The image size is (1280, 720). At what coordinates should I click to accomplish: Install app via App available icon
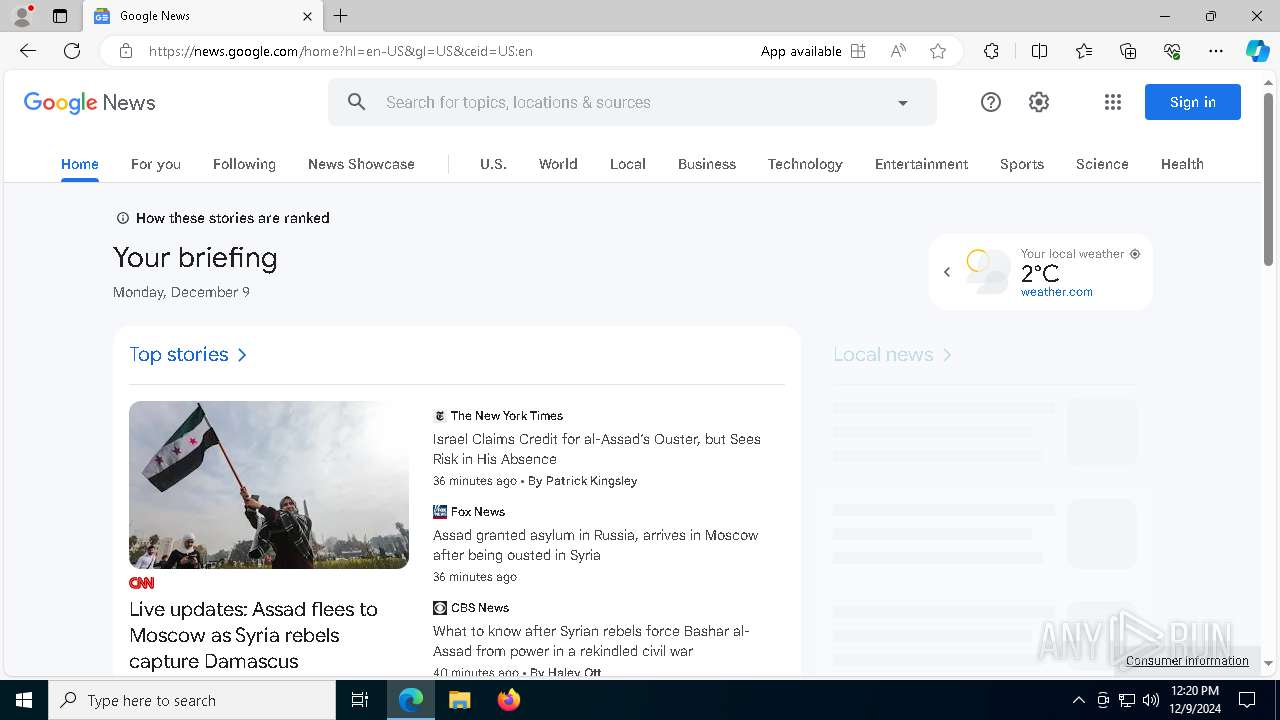858,51
